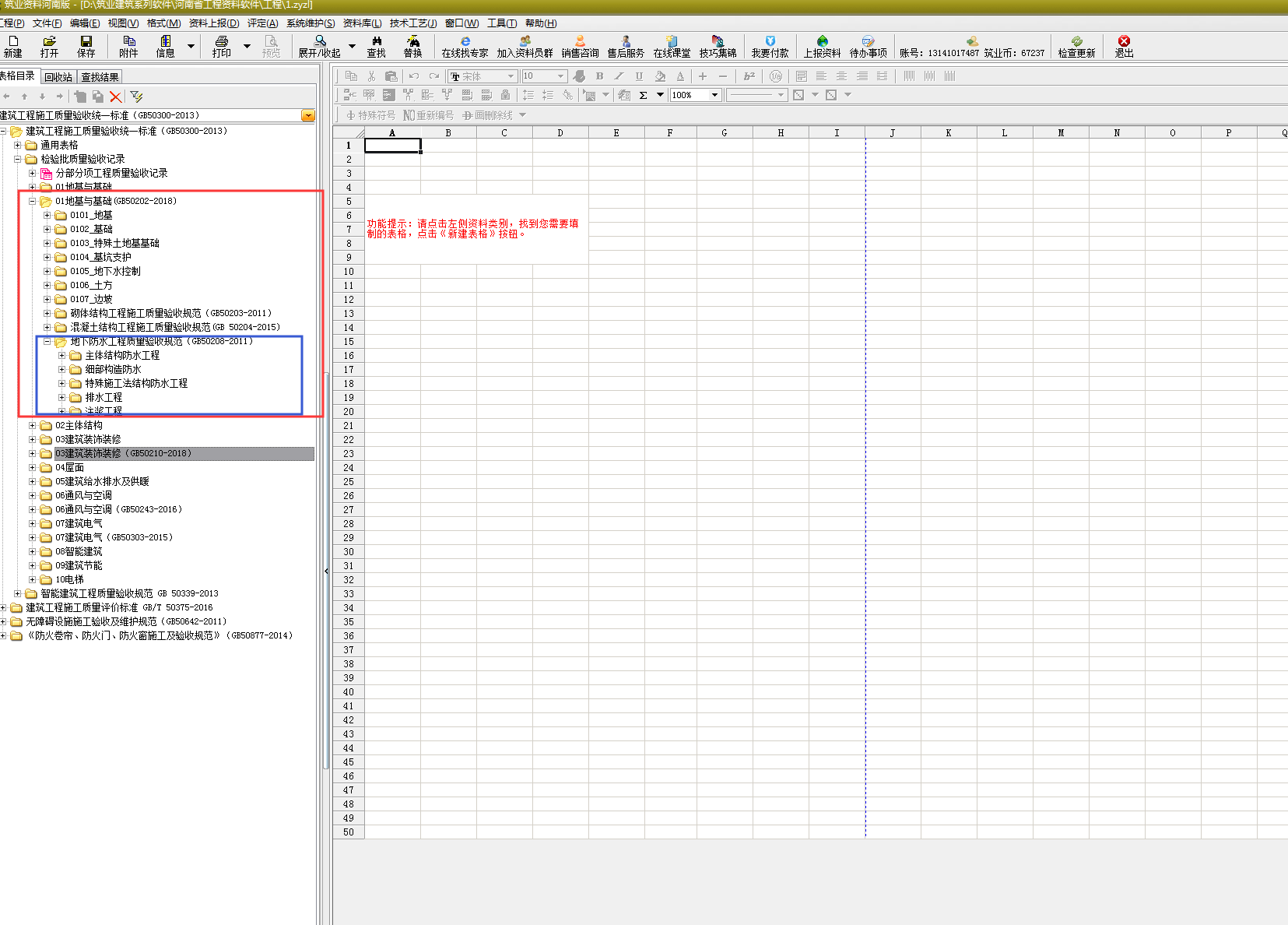Collapse 地下防水工程质量验收规范 node
The width and height of the screenshot is (1288, 925).
coord(47,341)
